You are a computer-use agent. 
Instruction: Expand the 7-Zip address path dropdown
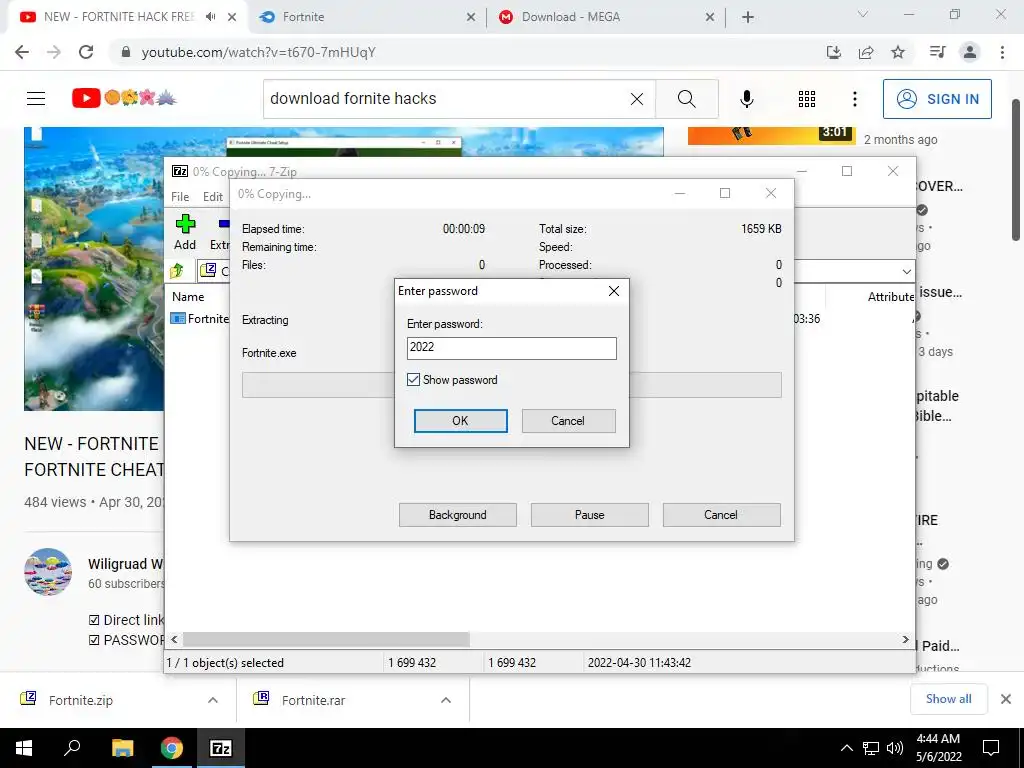pyautogui.click(x=906, y=271)
